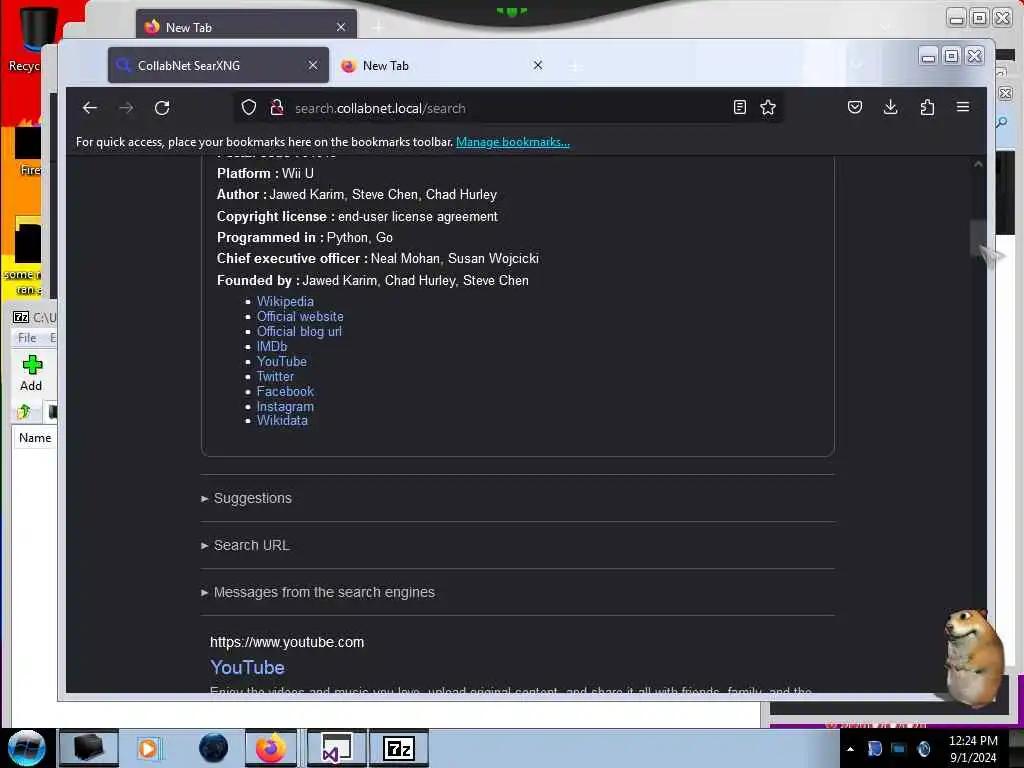The height and width of the screenshot is (768, 1024).
Task: Go back with the Firefox back arrow
Action: 90,108
